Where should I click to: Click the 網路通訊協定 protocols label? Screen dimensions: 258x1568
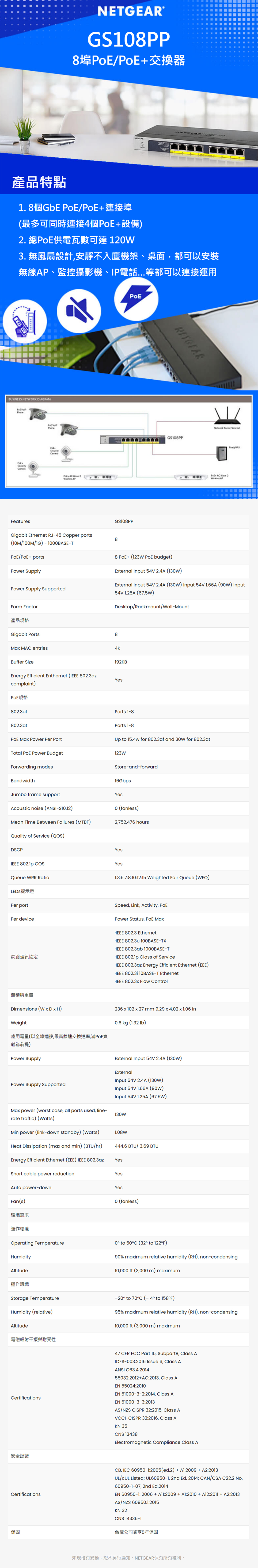(x=24, y=957)
